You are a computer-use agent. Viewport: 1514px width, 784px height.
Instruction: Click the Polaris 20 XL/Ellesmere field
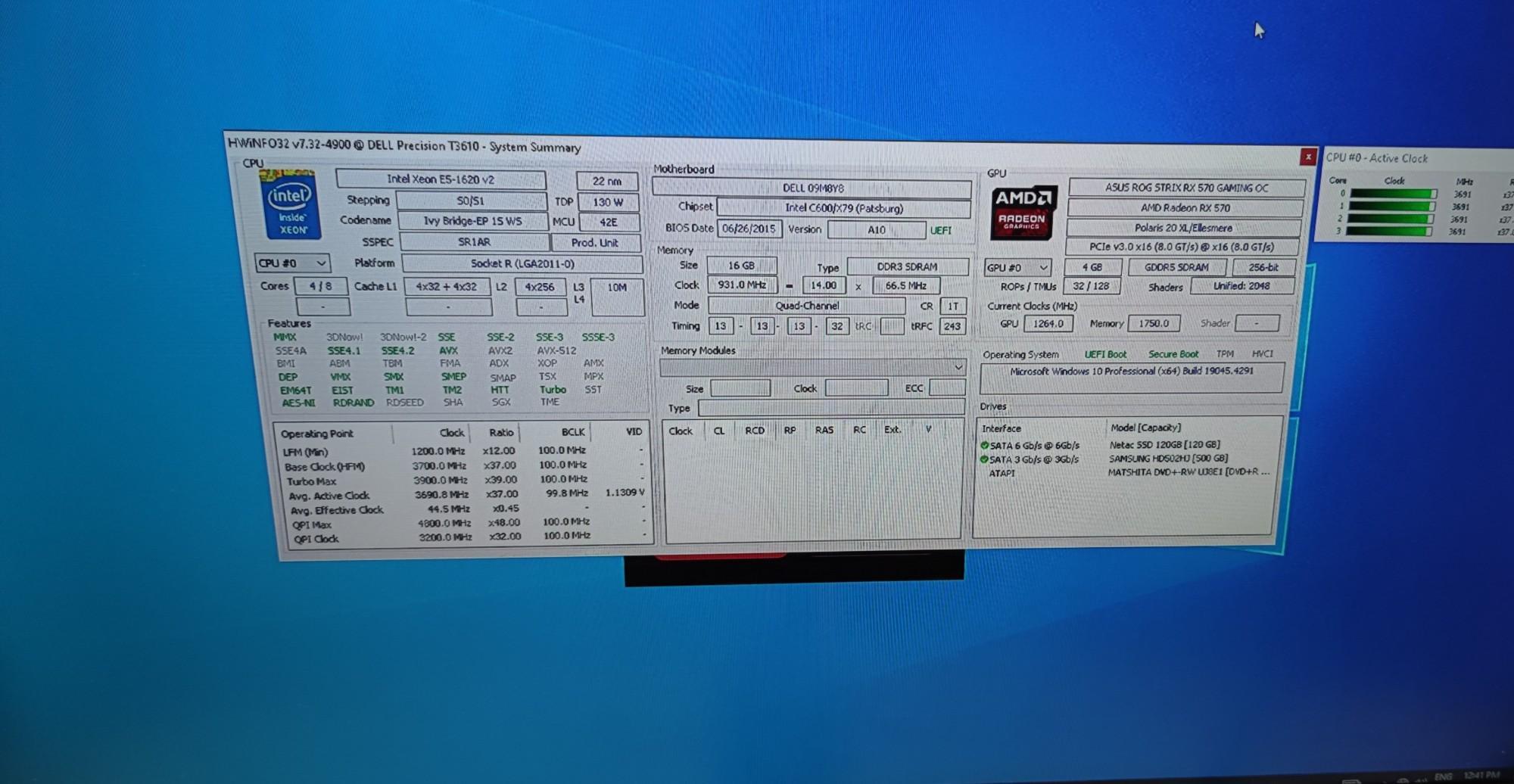coord(1183,227)
